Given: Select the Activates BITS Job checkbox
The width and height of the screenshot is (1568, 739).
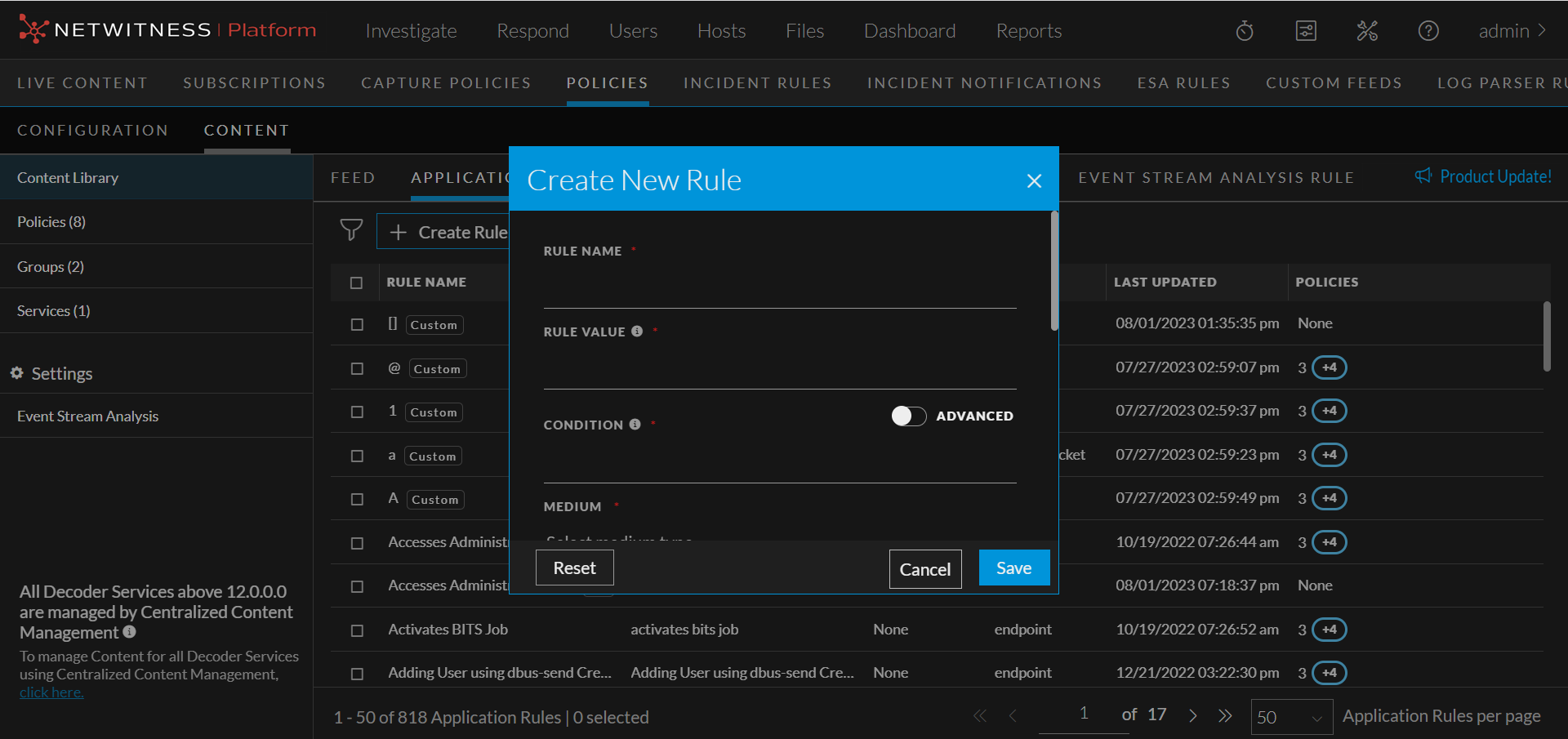Looking at the screenshot, I should pos(357,630).
